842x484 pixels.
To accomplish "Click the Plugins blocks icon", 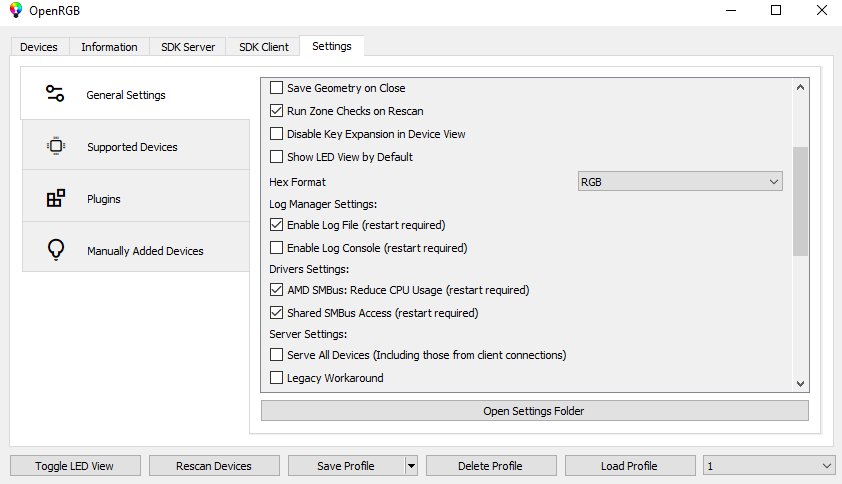I will pos(56,198).
